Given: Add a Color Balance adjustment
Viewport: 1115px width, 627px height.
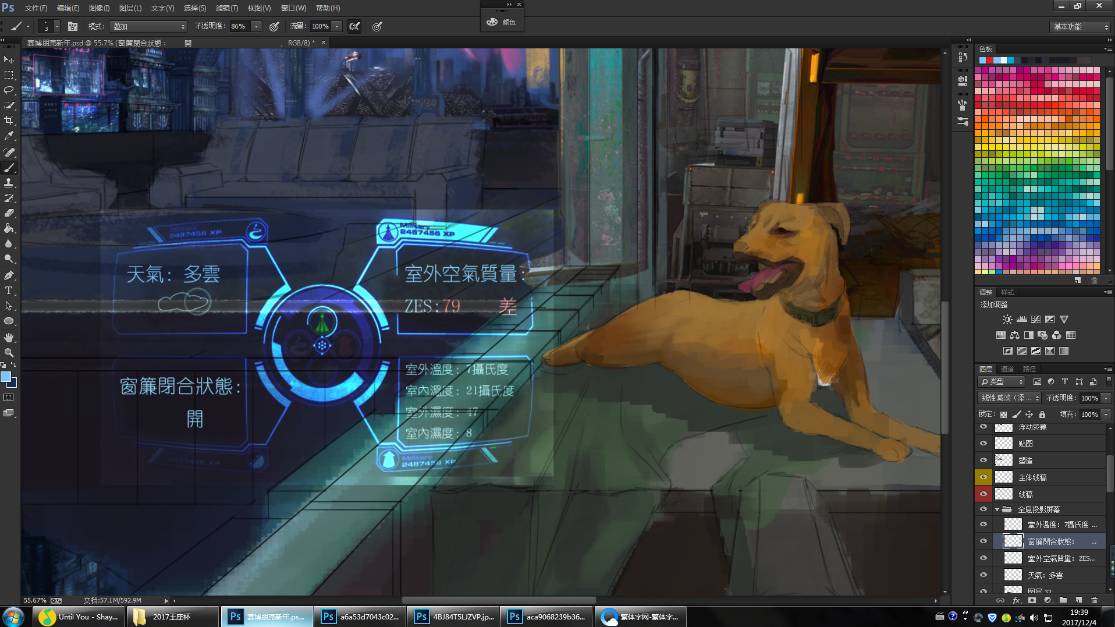Looking at the screenshot, I should pos(1014,335).
